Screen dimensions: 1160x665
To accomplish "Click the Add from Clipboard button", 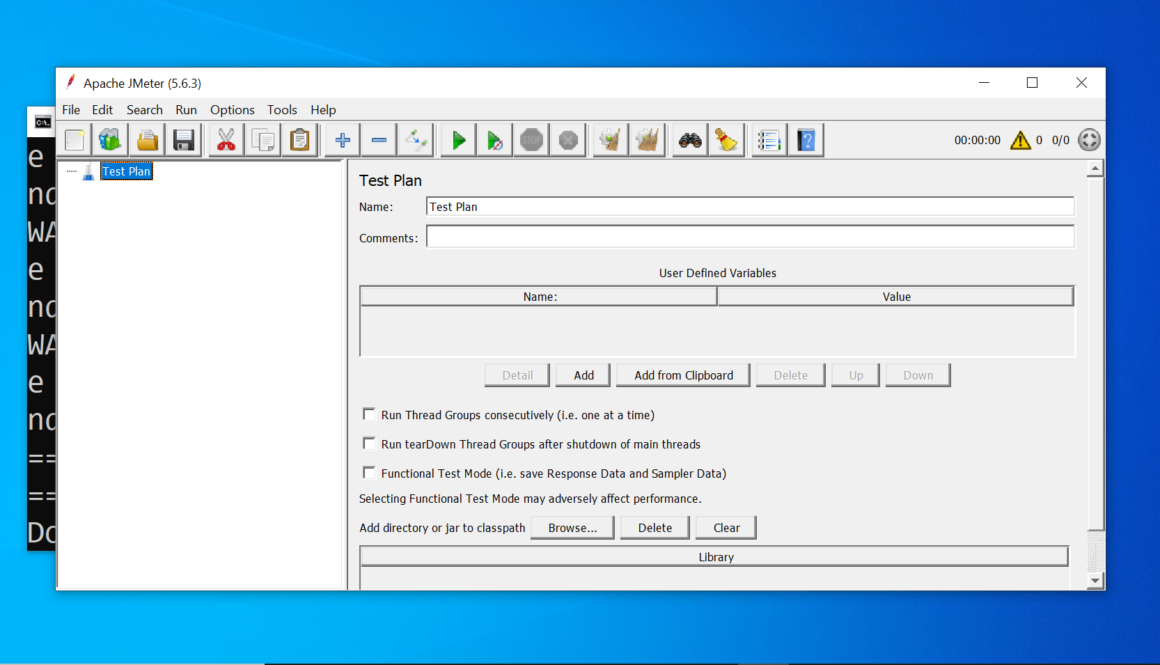I will tap(684, 375).
